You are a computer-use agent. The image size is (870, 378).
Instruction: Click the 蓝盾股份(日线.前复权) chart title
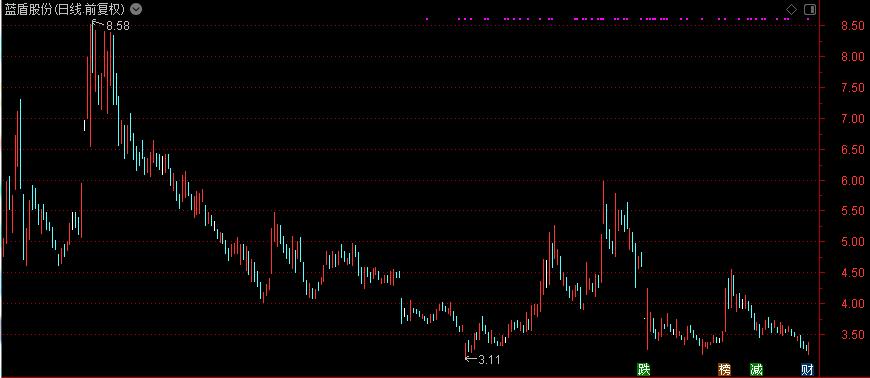pyautogui.click(x=65, y=9)
